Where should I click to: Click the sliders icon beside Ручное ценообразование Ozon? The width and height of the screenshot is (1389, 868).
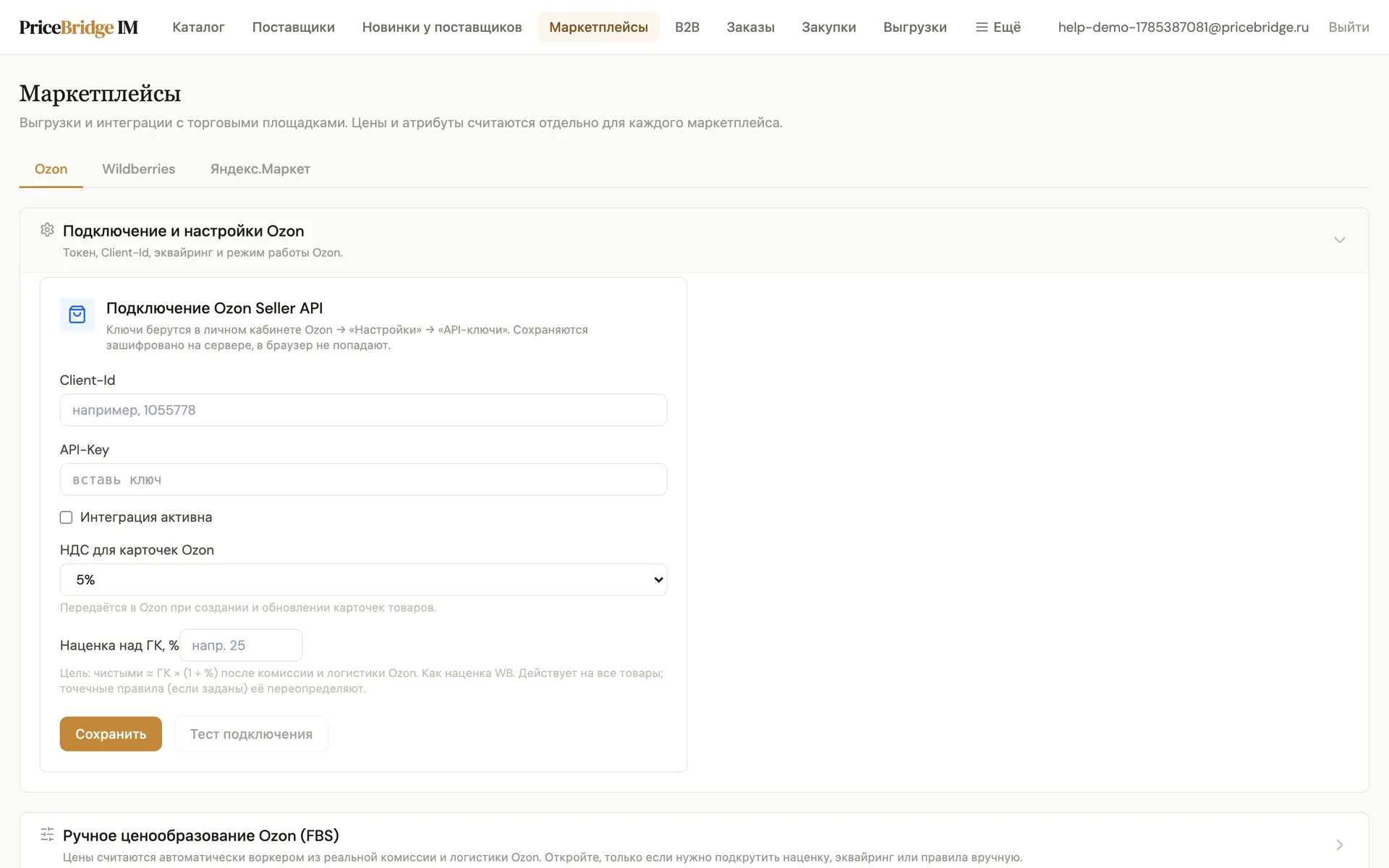tap(47, 834)
